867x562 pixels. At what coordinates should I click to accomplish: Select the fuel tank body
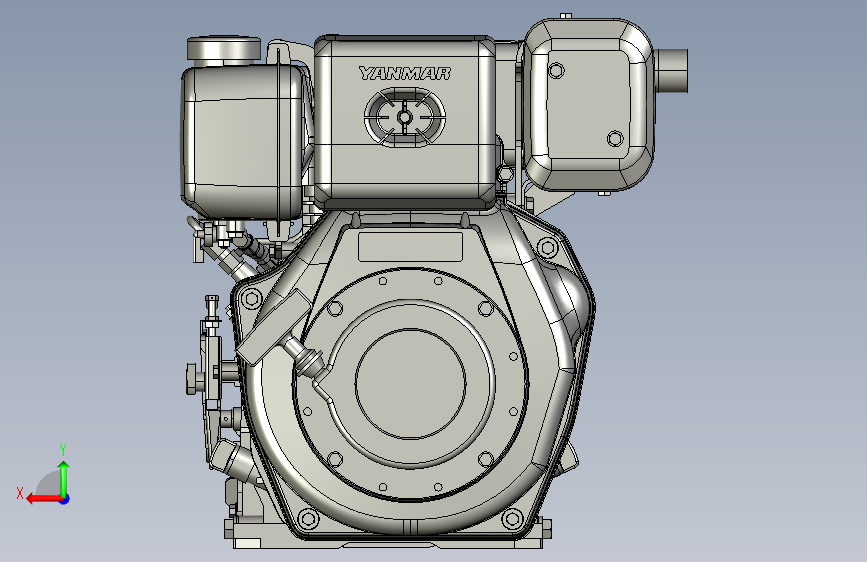[243, 141]
